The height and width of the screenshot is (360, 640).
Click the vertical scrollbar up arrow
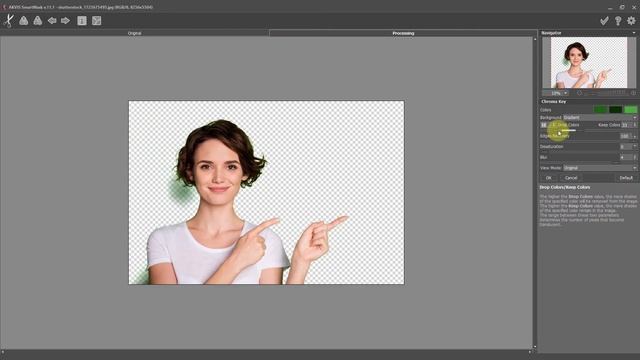pos(535,39)
